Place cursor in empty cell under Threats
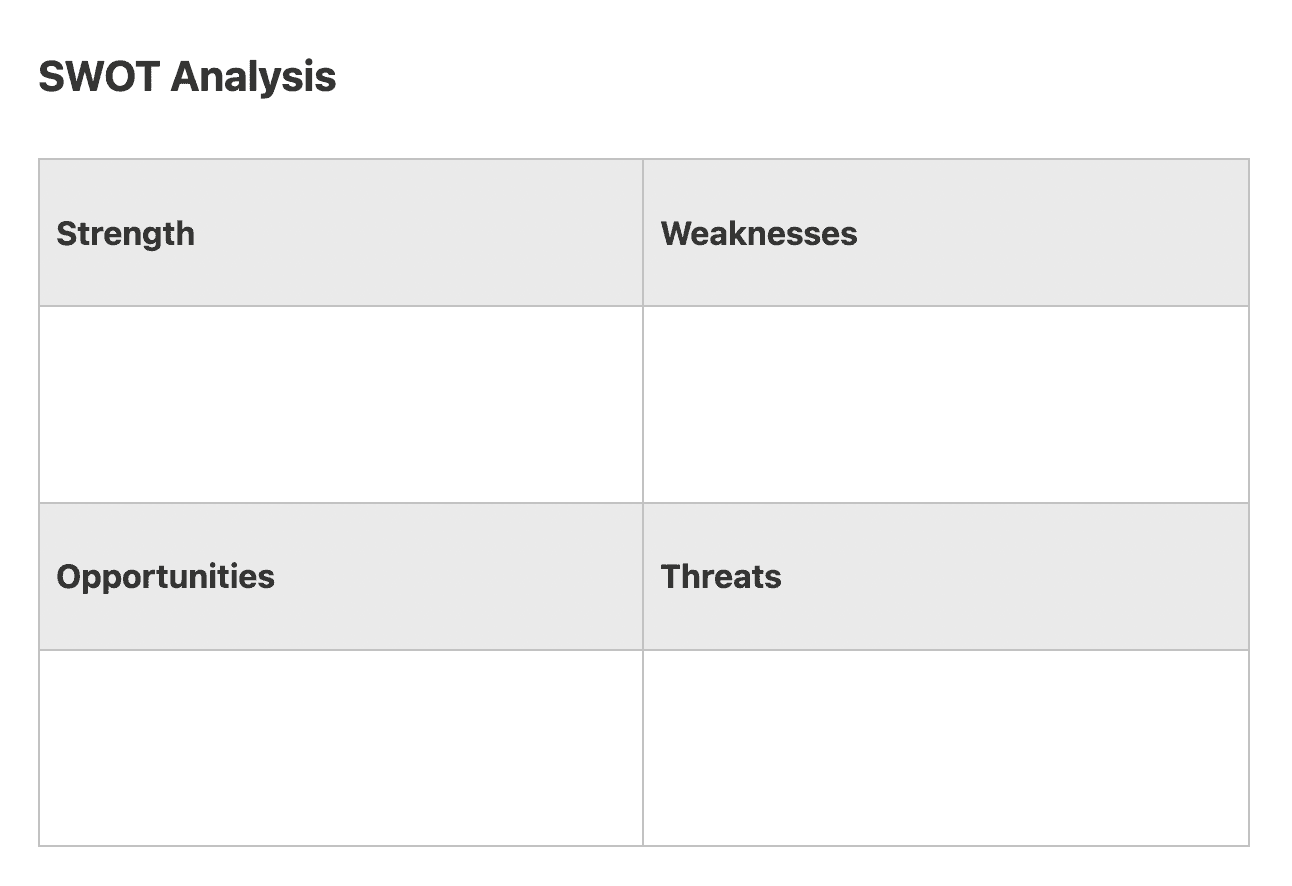Screen dimensions: 1292x886 pos(945,748)
